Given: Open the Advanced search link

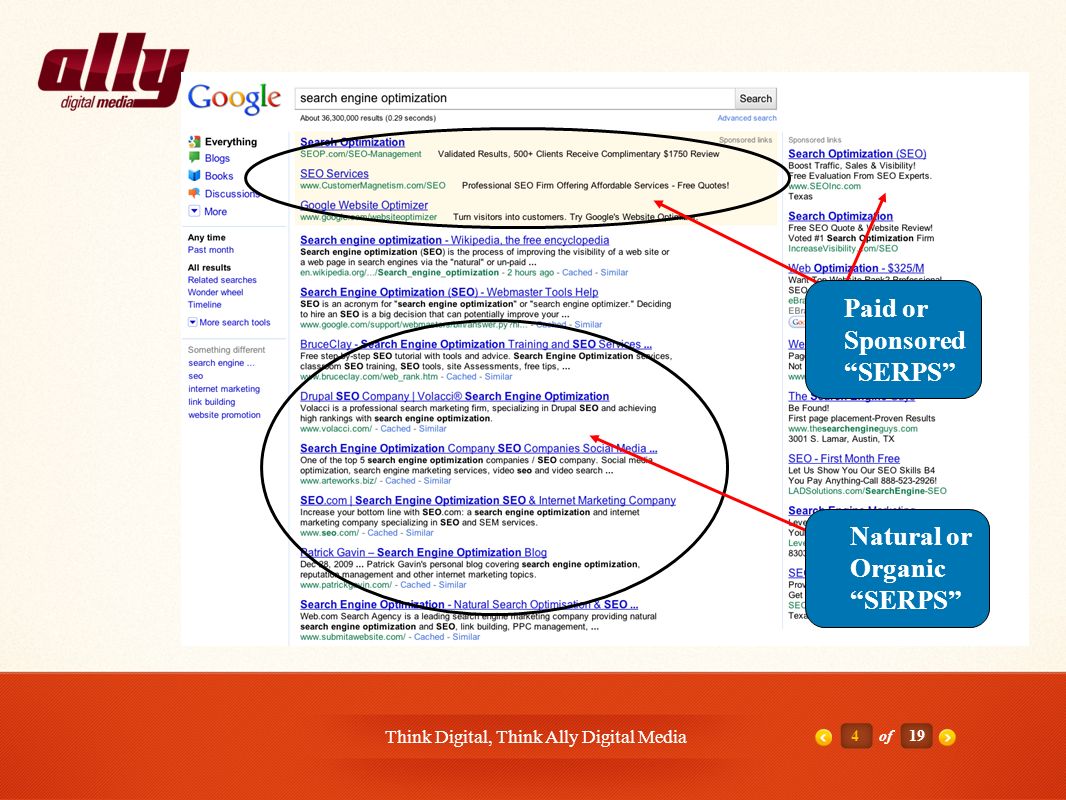Looking at the screenshot, I should [x=746, y=118].
